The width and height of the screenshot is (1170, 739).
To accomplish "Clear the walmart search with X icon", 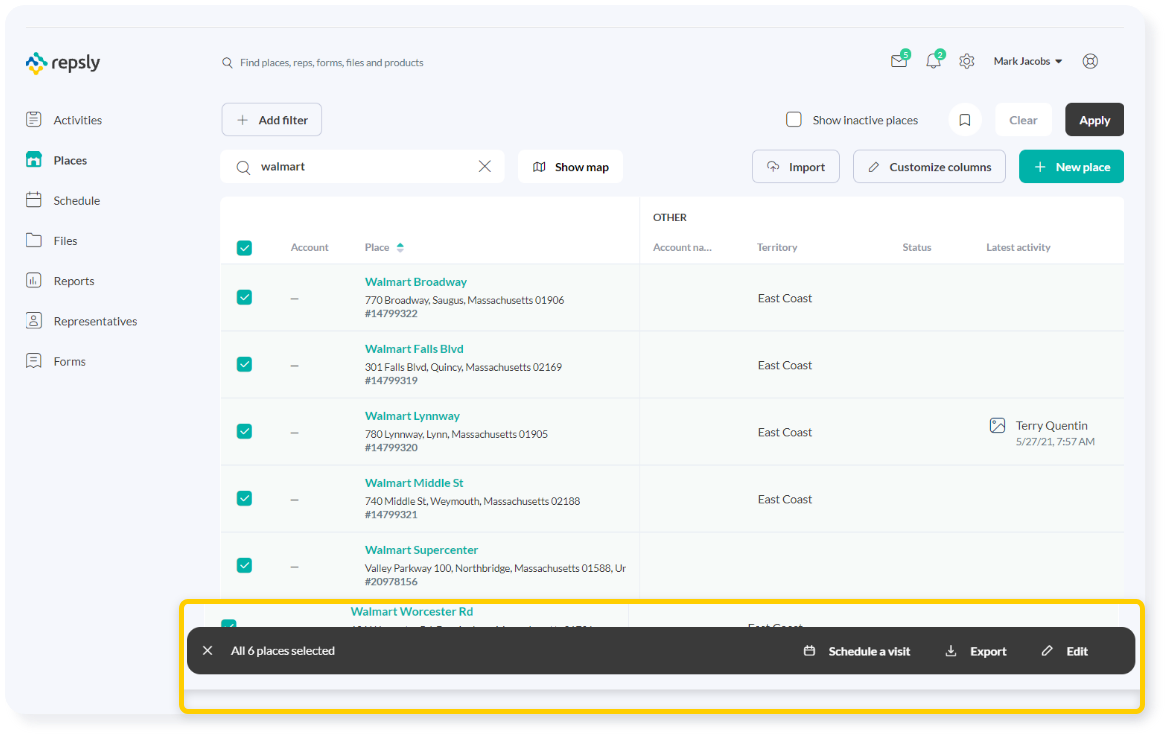I will [485, 166].
